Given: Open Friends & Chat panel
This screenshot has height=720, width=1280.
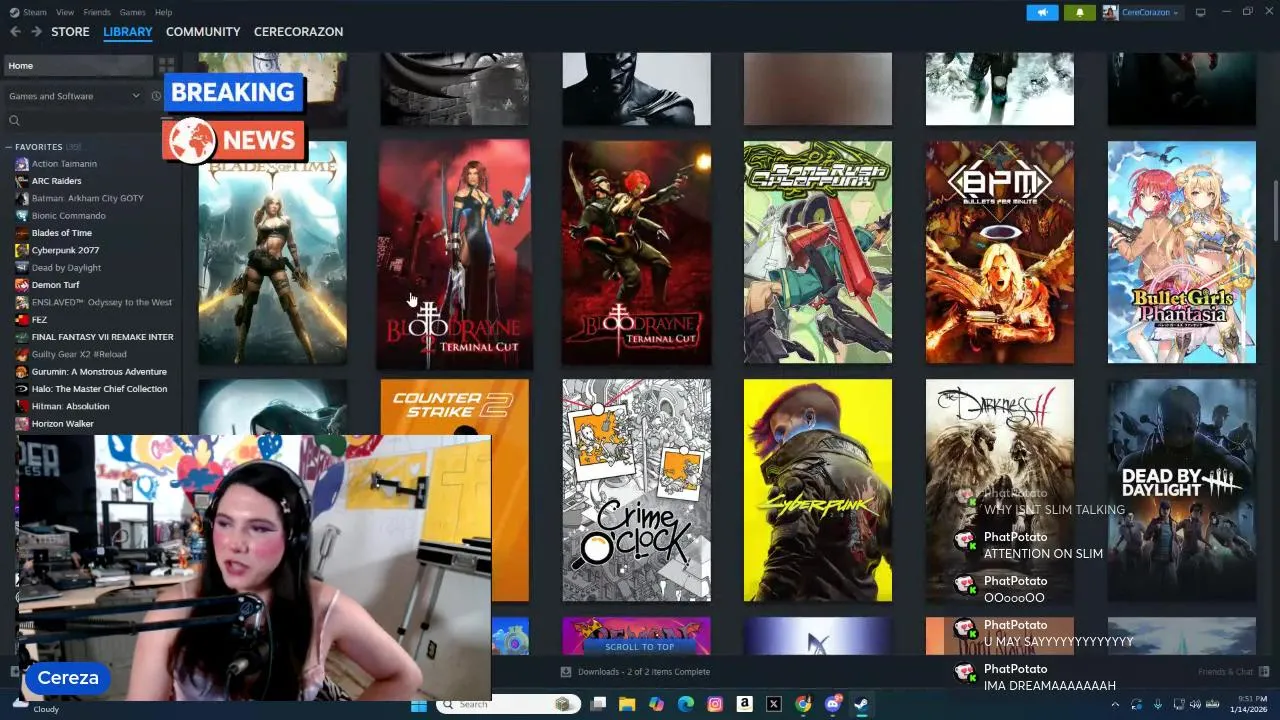Looking at the screenshot, I should [x=1233, y=672].
